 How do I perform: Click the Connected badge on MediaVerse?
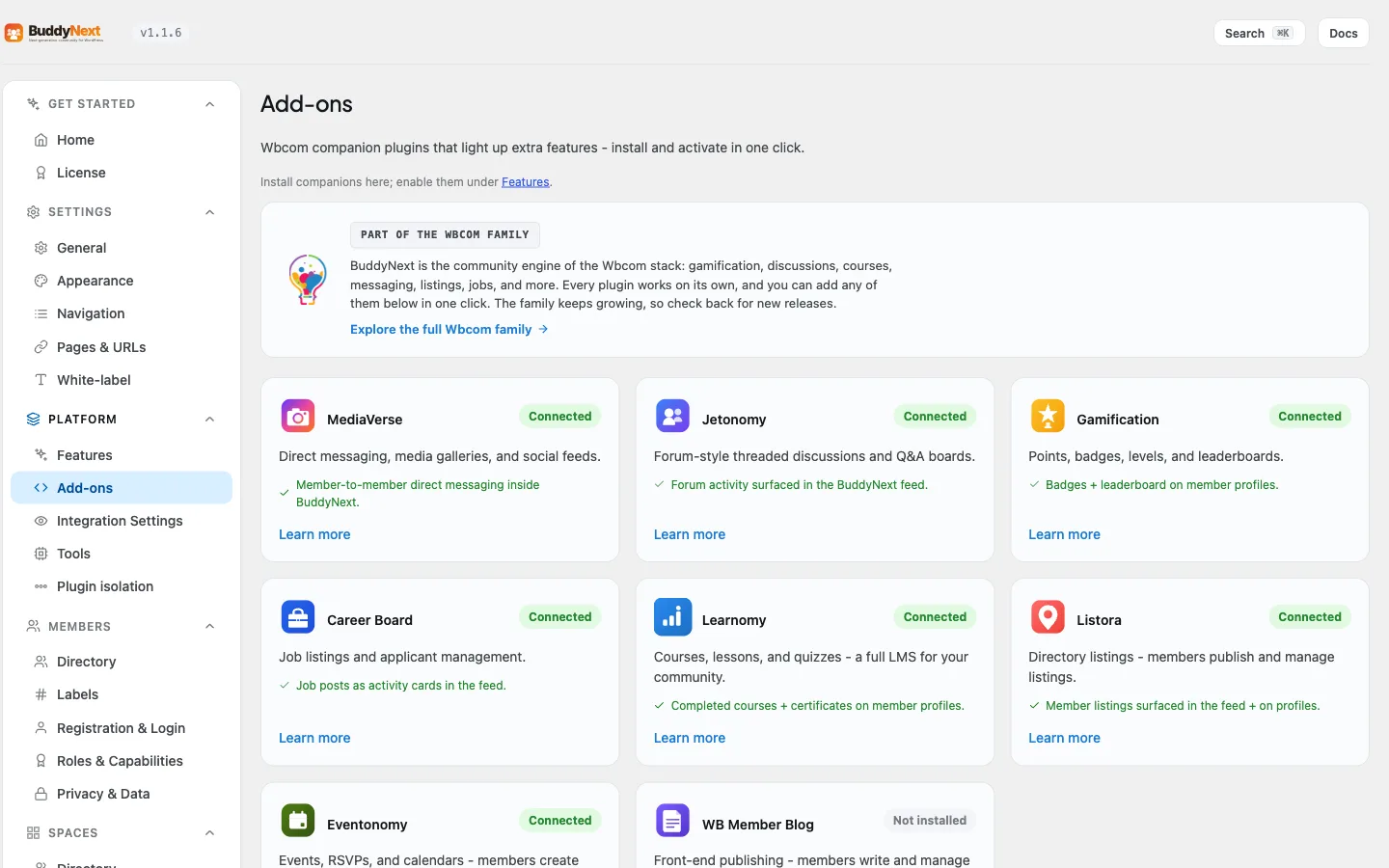(560, 417)
